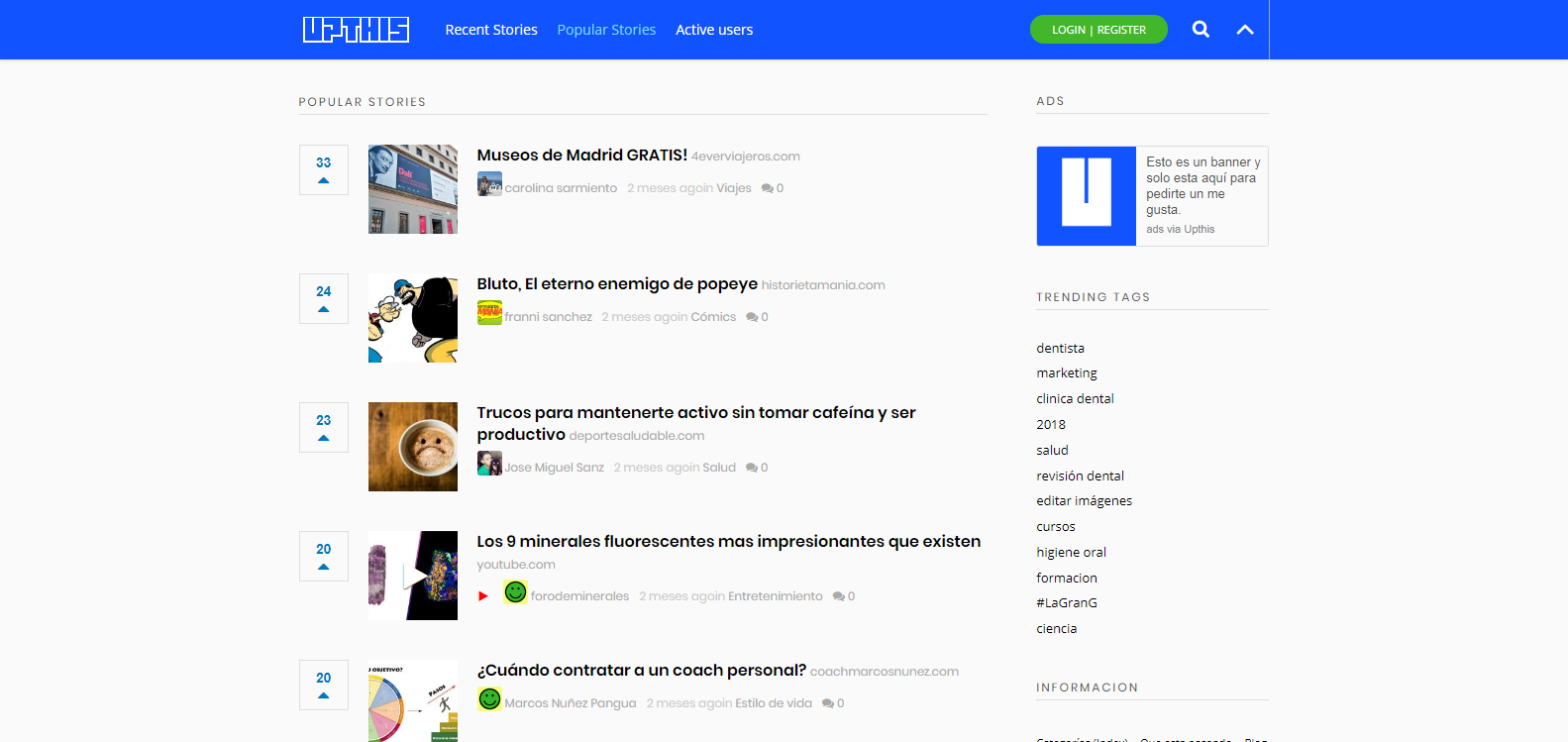This screenshot has width=1568, height=742.
Task: Open story Bluto, El eterno enemigo de popeye
Action: 617,284
